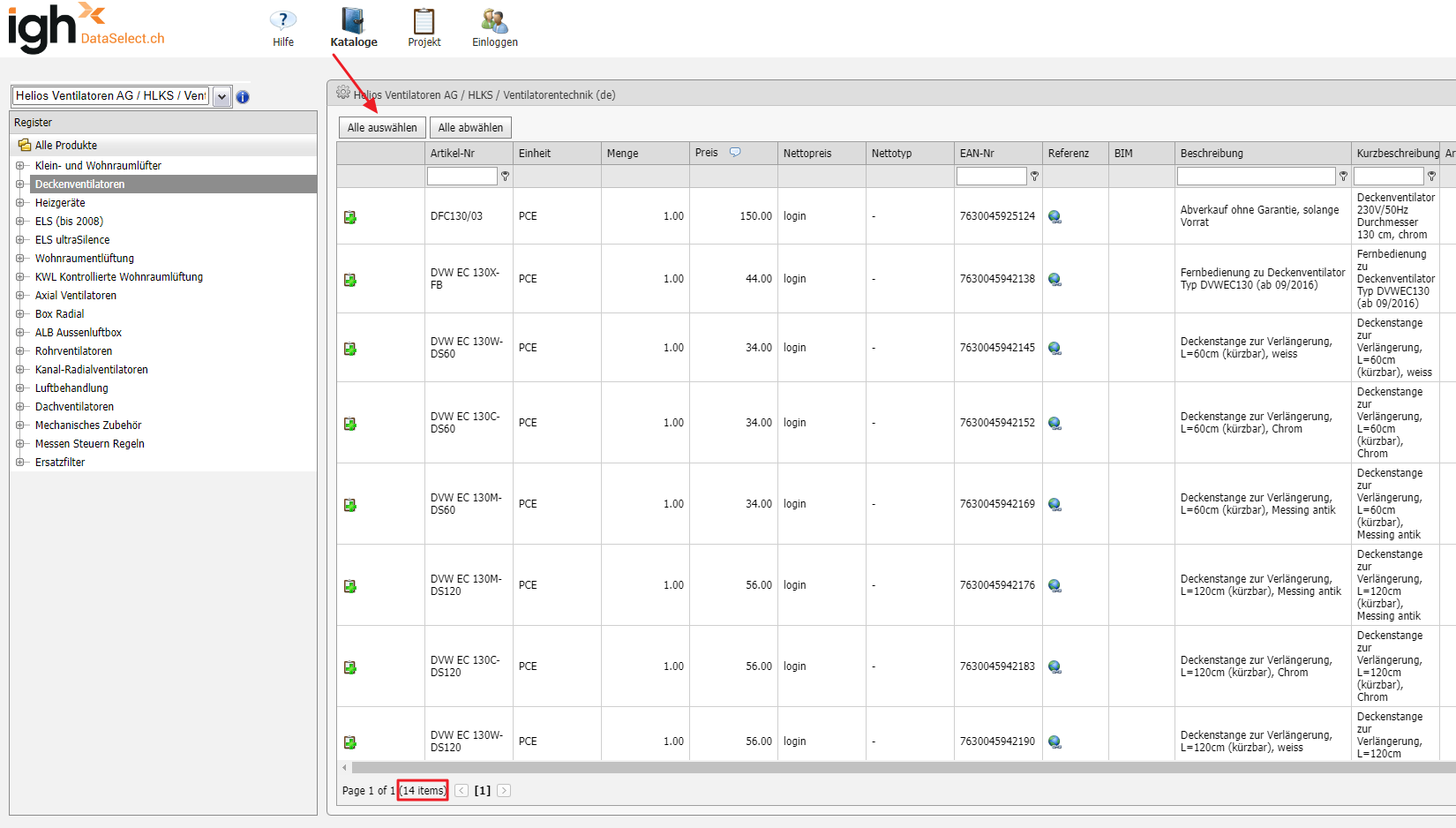Click the blue info icon beside catalog dropdown
This screenshot has height=828, width=1456.
(x=243, y=97)
